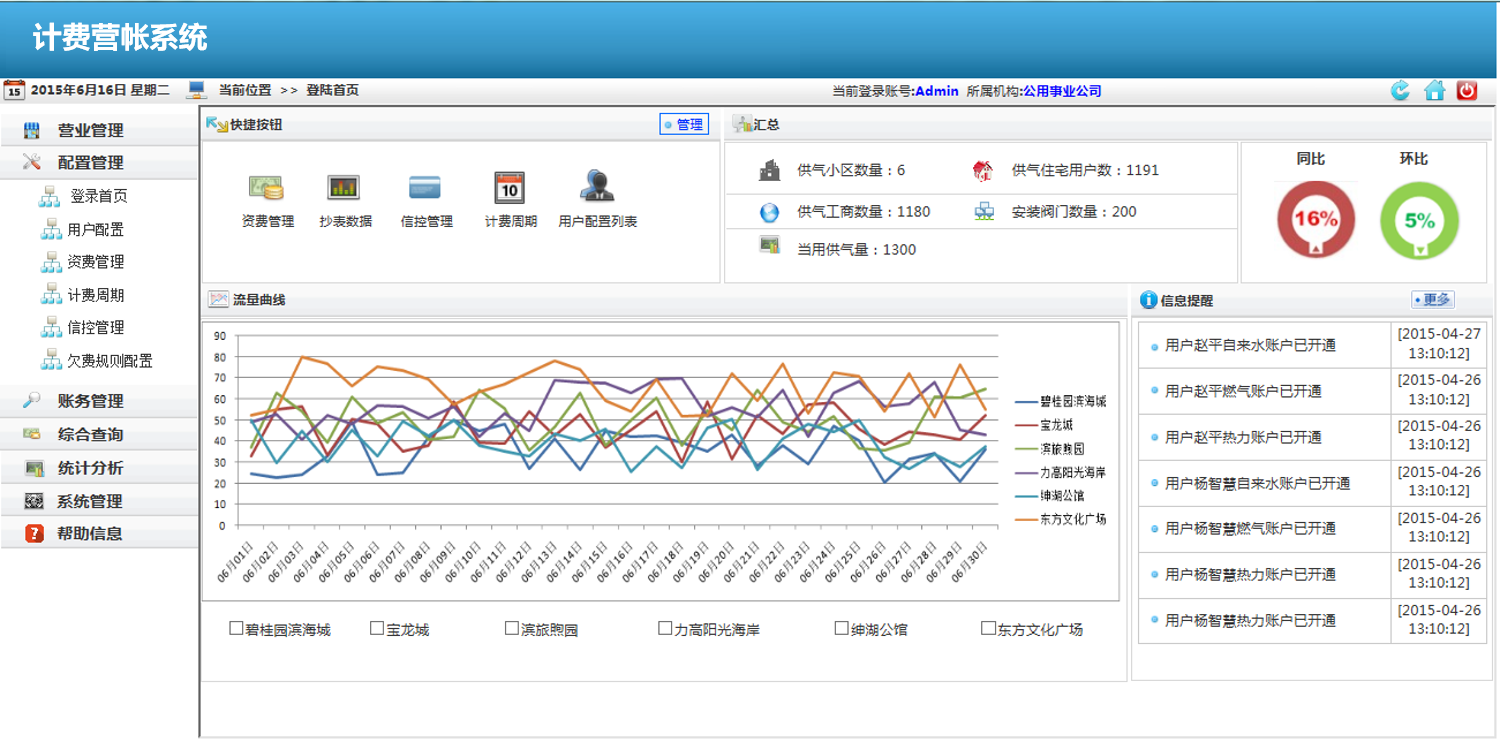
Task: Click the 登陆首页 breadcrumb
Action: pos(333,90)
